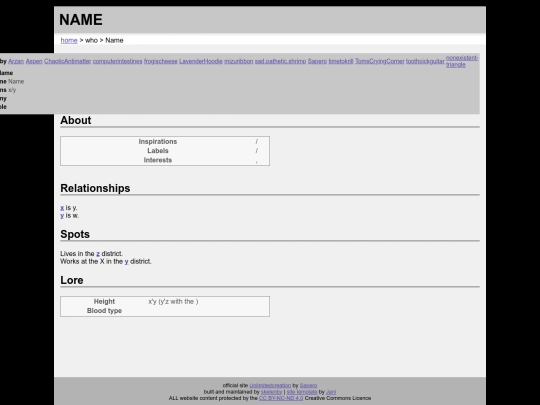Visit the maintainer link after 'built and maintained by'
Screen dimensions: 540x405
[271, 392]
